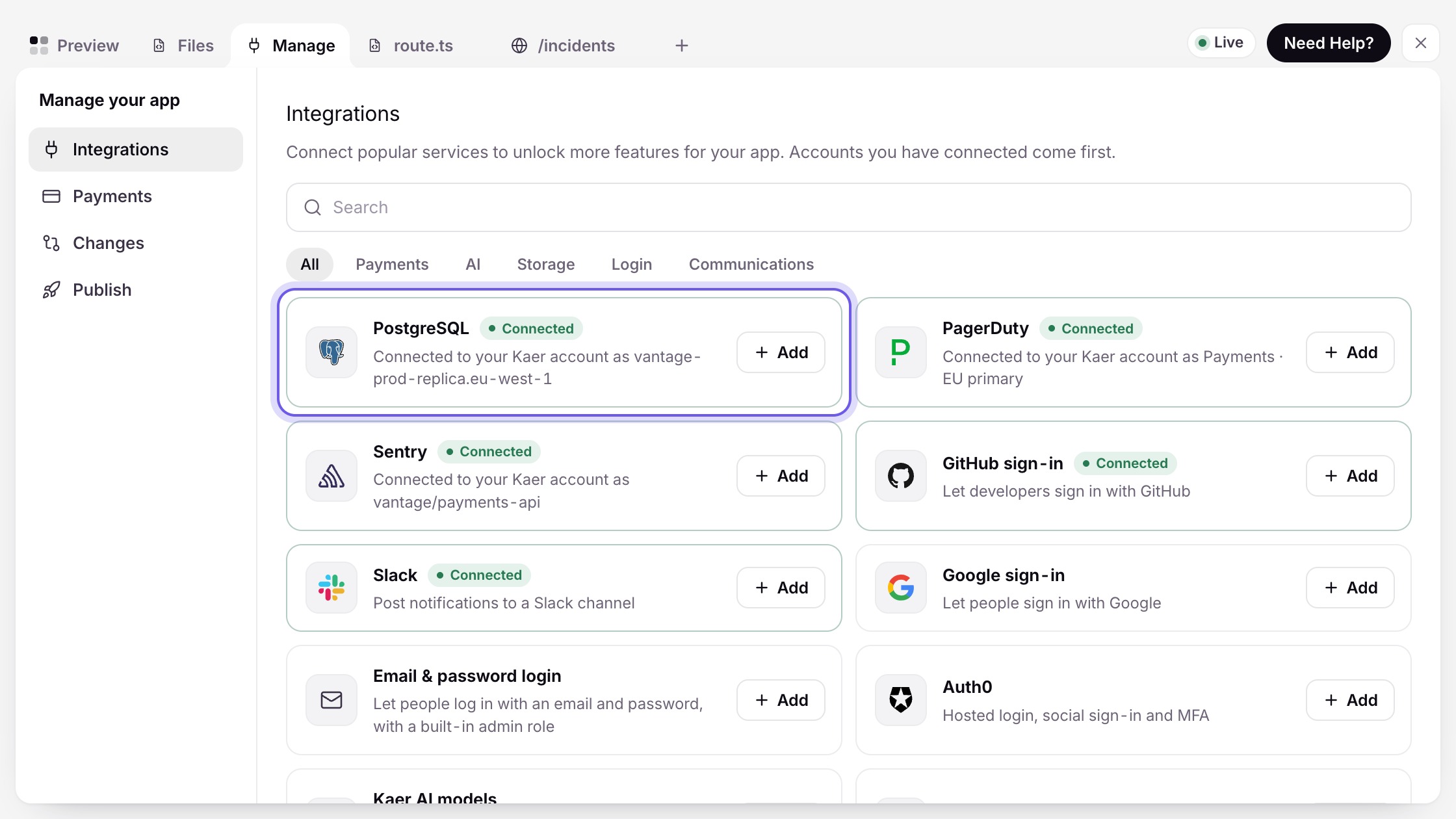Click the Payments card icon in sidebar
The image size is (1456, 819).
point(51,196)
